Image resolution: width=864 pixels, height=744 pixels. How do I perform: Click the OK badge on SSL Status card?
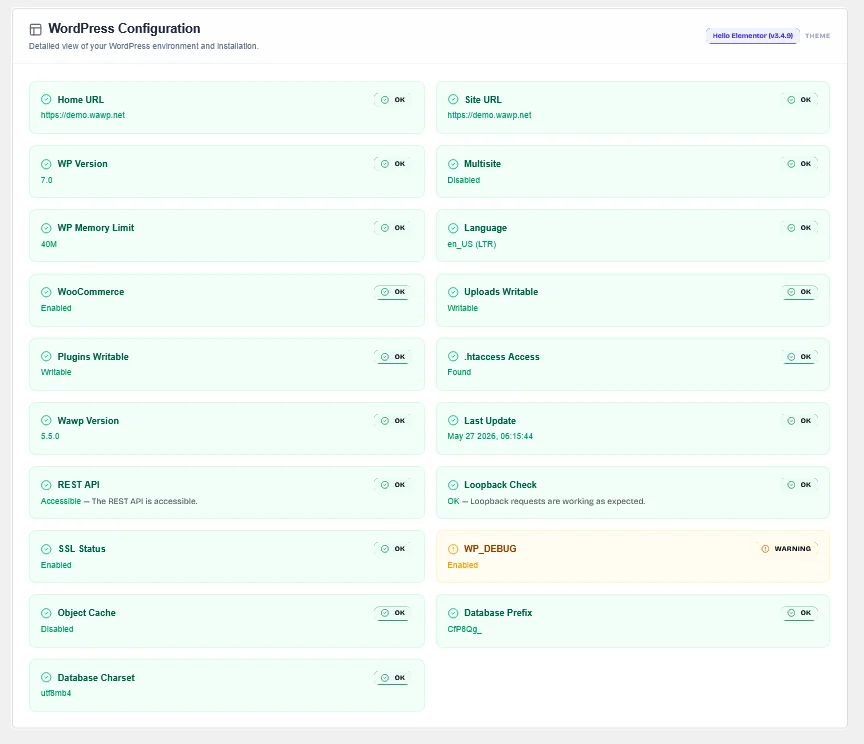(392, 548)
